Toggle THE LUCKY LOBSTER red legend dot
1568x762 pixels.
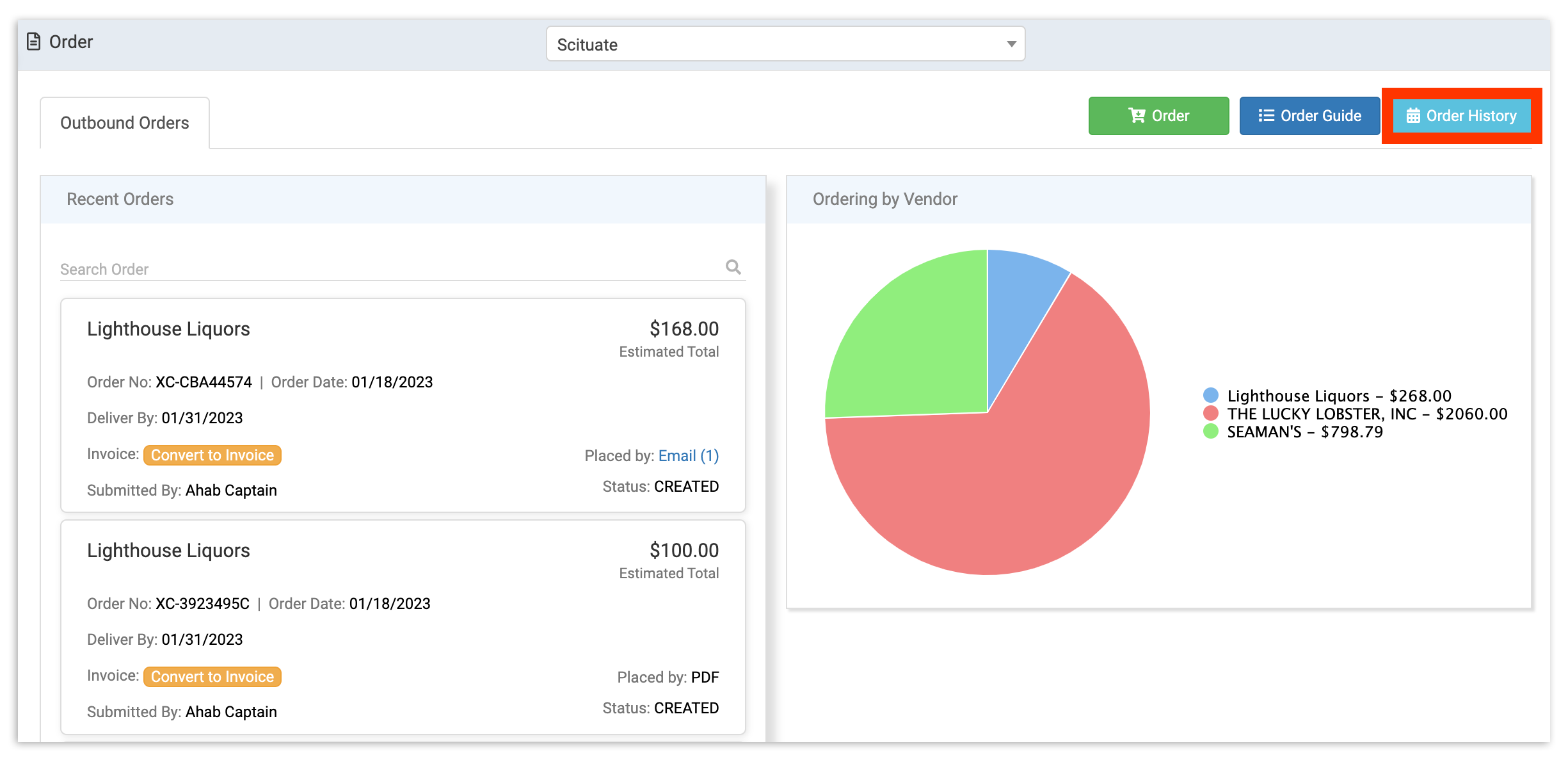(1211, 414)
